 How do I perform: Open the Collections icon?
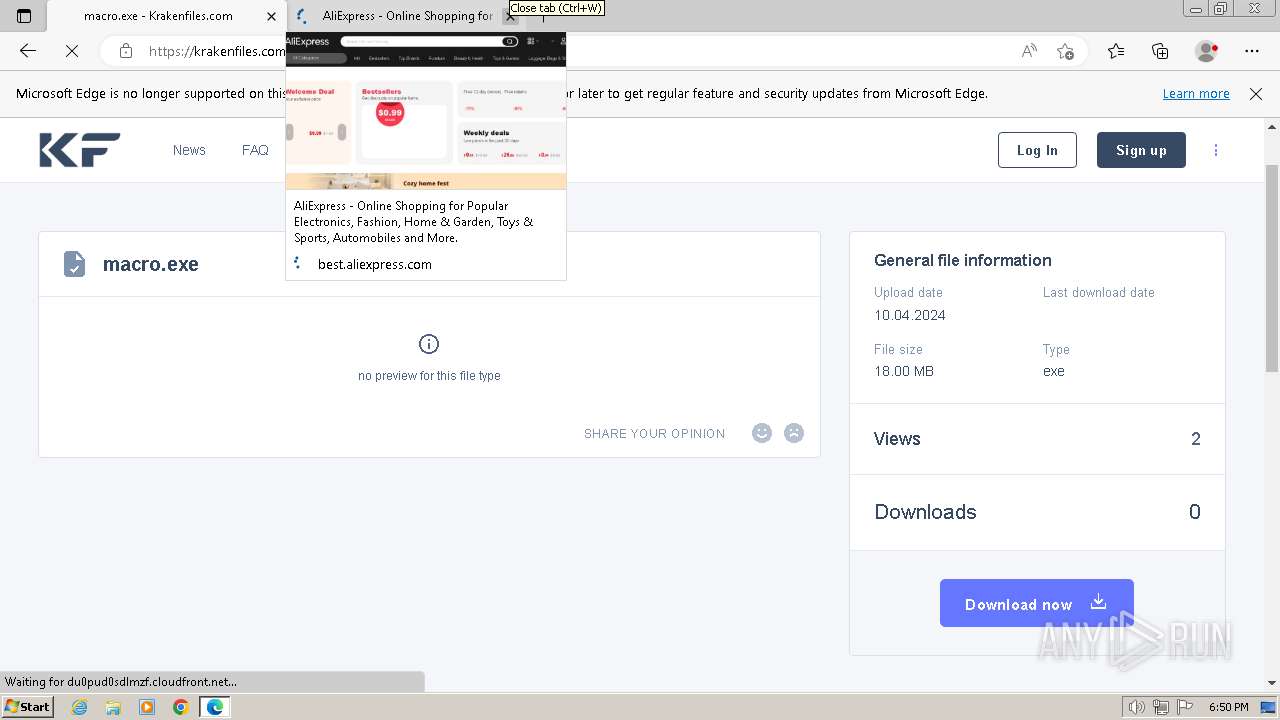1160,51
